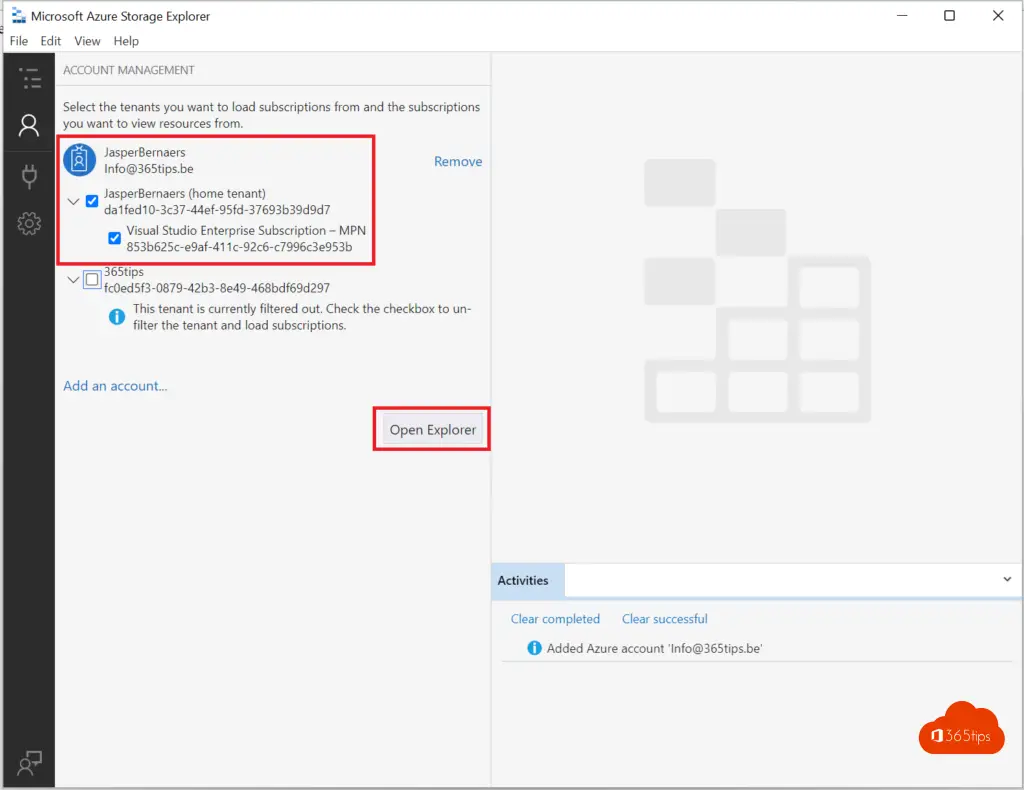Screen dimensions: 1024x790
Task: Click the Feedback icon at sidebar bottom
Action: click(29, 763)
